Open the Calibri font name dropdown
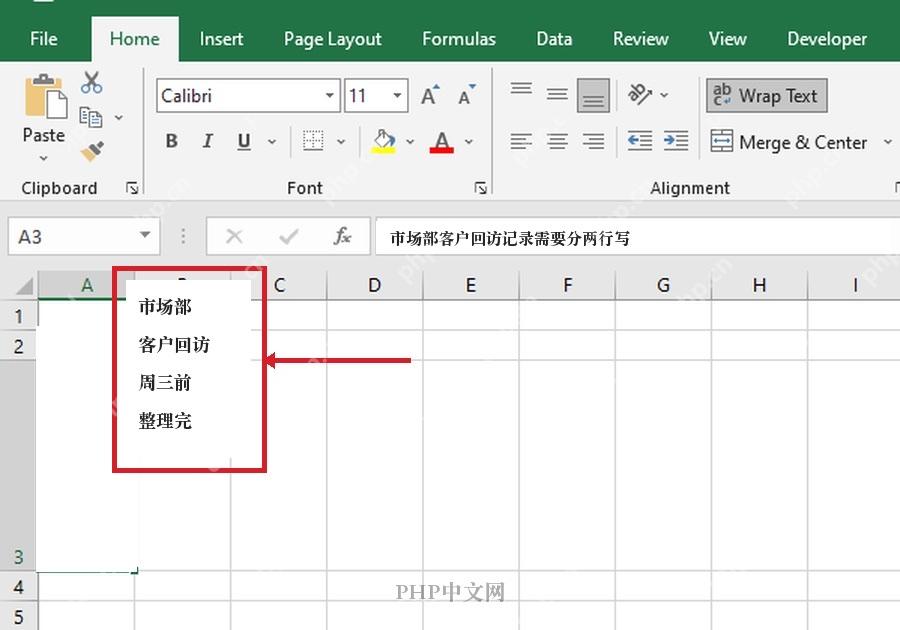The width and height of the screenshot is (900, 630). pos(329,95)
